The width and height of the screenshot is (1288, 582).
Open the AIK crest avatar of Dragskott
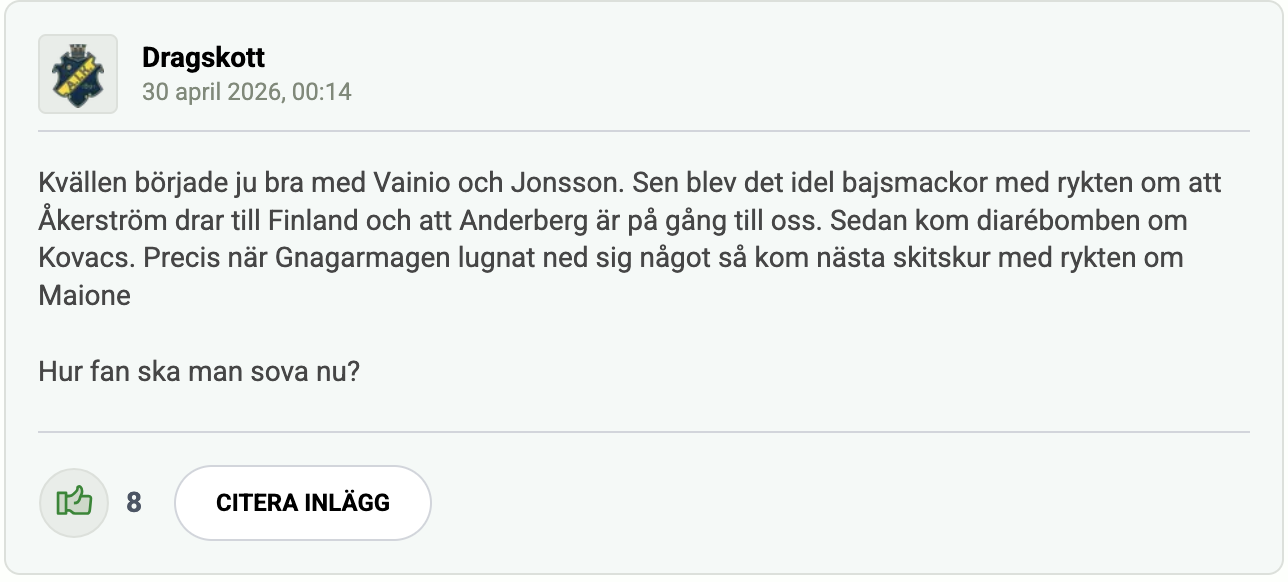coord(78,74)
